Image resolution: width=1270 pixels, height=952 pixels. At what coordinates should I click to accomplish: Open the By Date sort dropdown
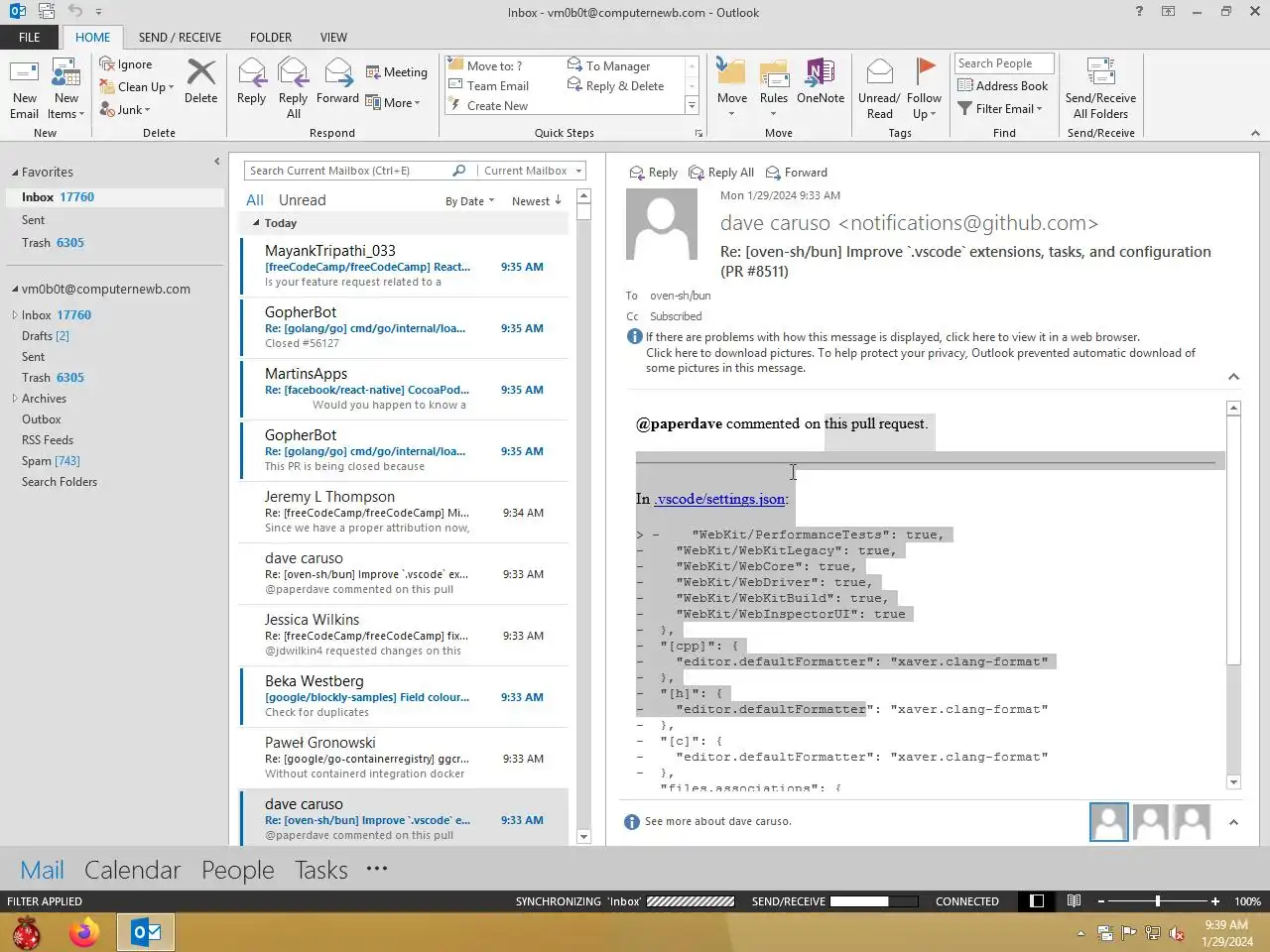click(x=469, y=201)
